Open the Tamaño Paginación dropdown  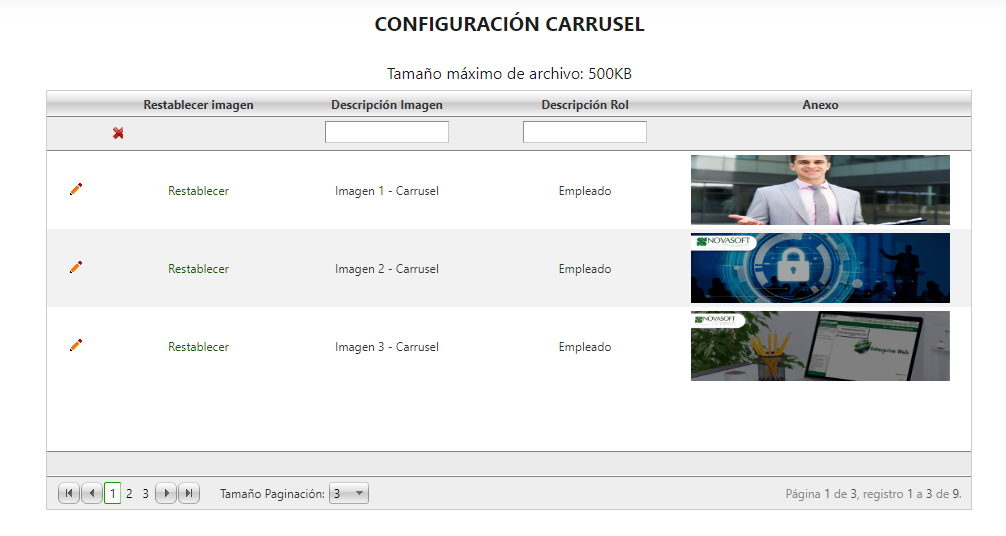[x=348, y=493]
